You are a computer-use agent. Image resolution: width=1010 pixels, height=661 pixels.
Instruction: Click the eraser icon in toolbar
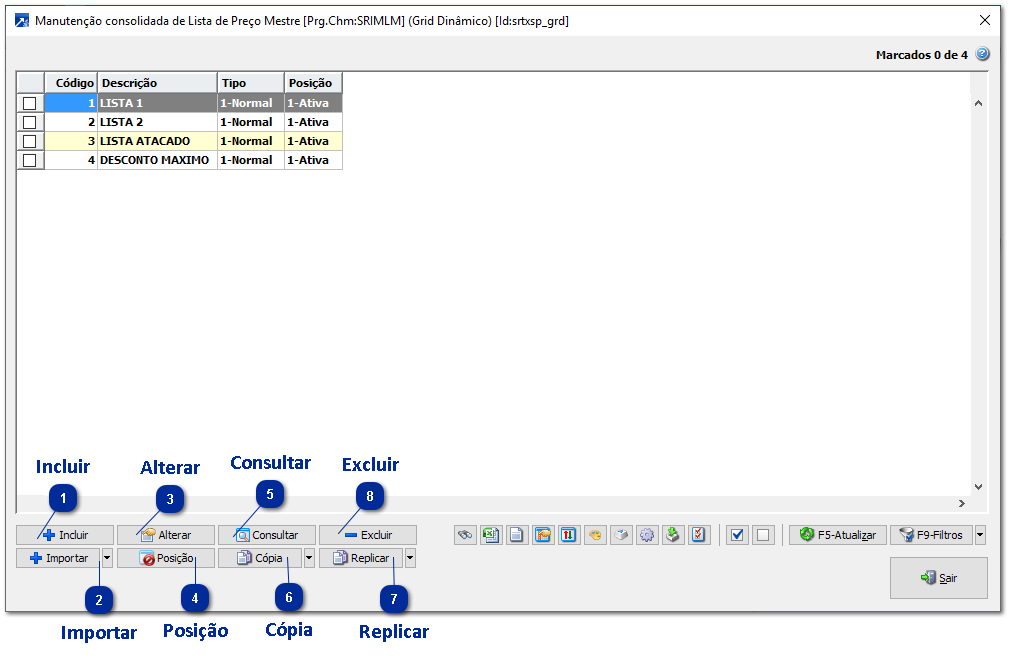pos(621,535)
